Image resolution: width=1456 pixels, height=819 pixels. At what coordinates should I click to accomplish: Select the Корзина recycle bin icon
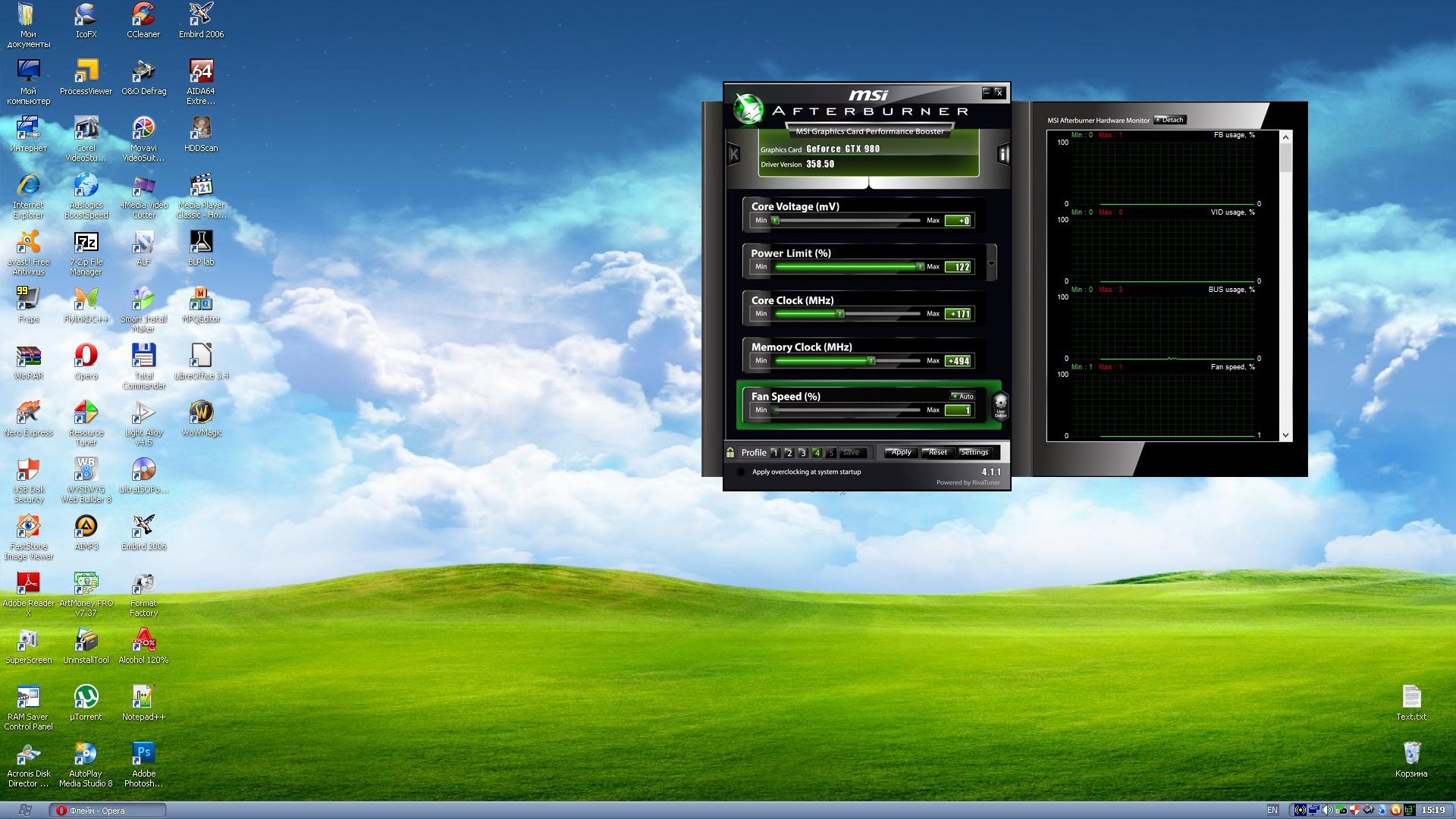[1411, 760]
